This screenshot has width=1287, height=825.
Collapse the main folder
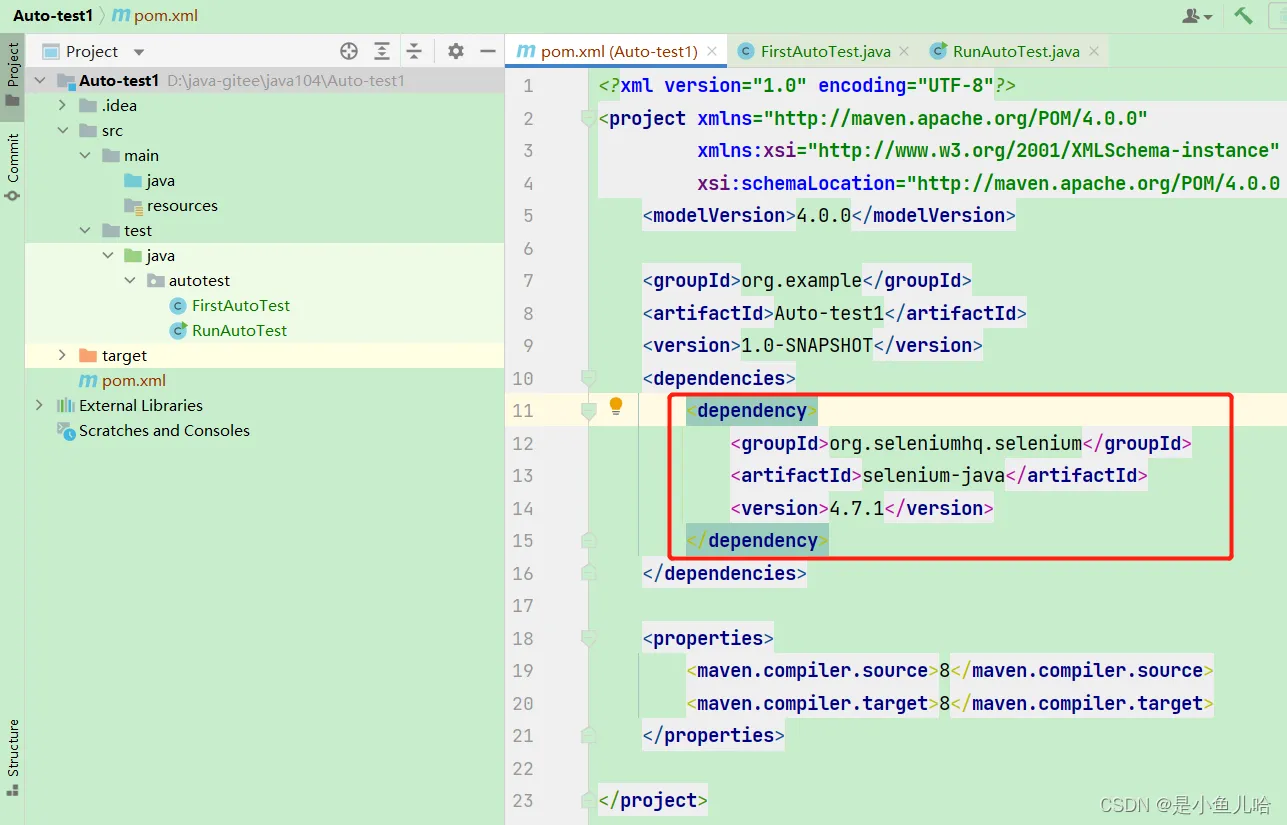pos(85,155)
